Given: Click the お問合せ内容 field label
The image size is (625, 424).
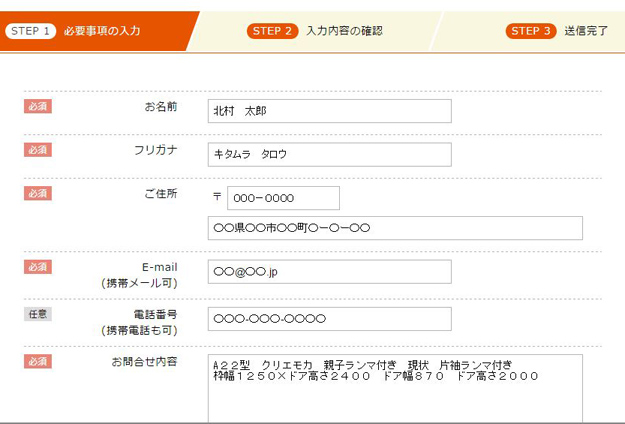Looking at the screenshot, I should tap(144, 361).
